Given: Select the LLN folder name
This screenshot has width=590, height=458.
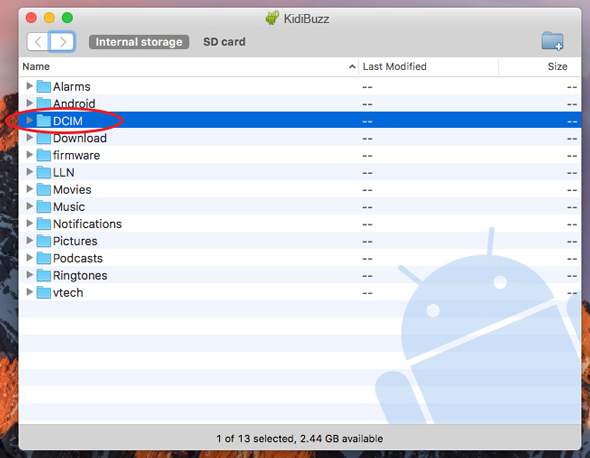Looking at the screenshot, I should (64, 173).
